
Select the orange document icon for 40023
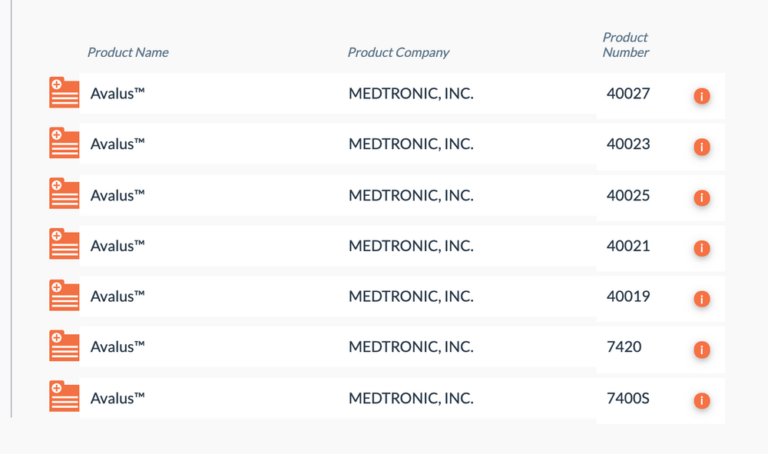tap(64, 143)
